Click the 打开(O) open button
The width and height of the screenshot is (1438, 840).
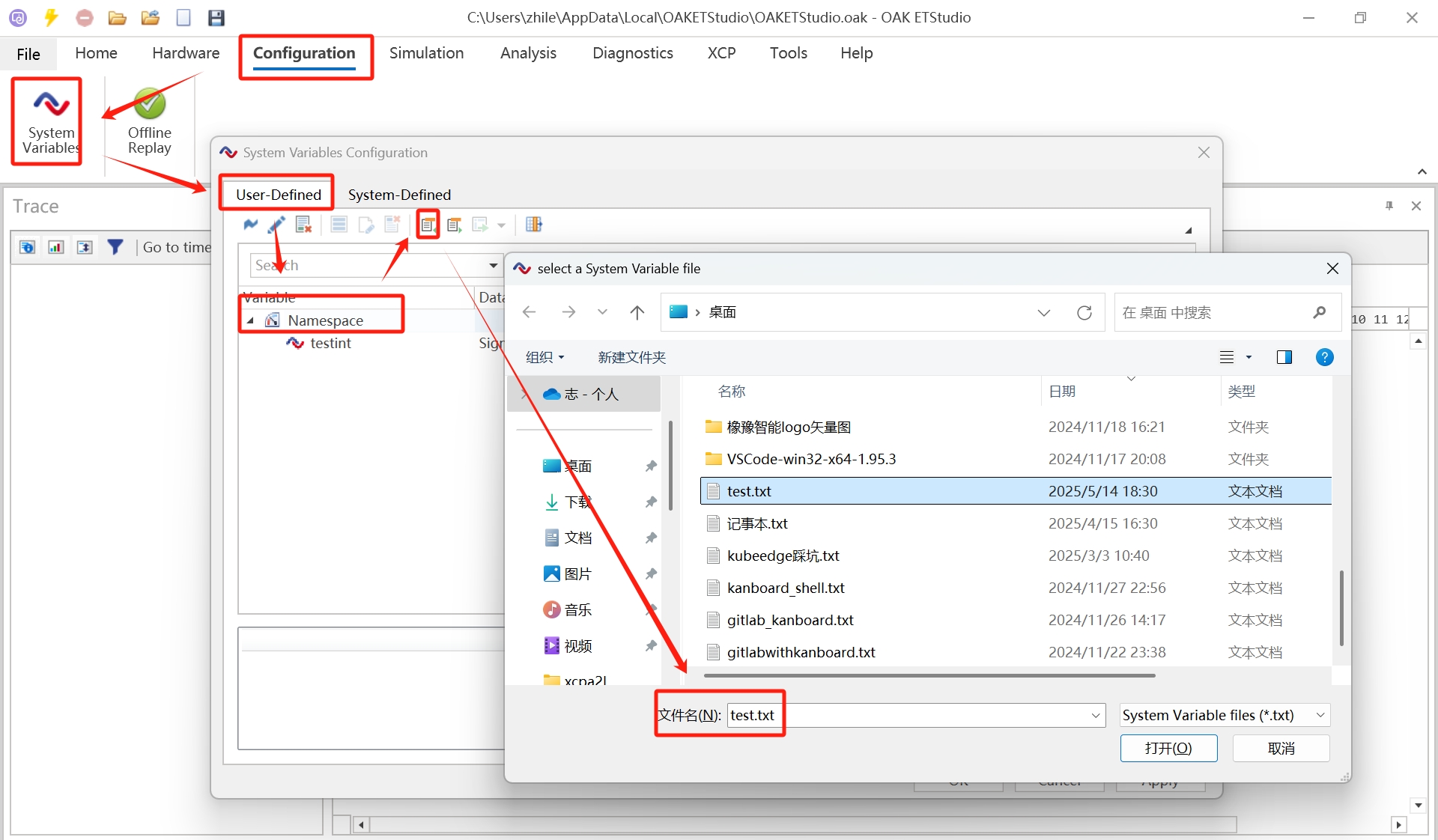tap(1168, 748)
